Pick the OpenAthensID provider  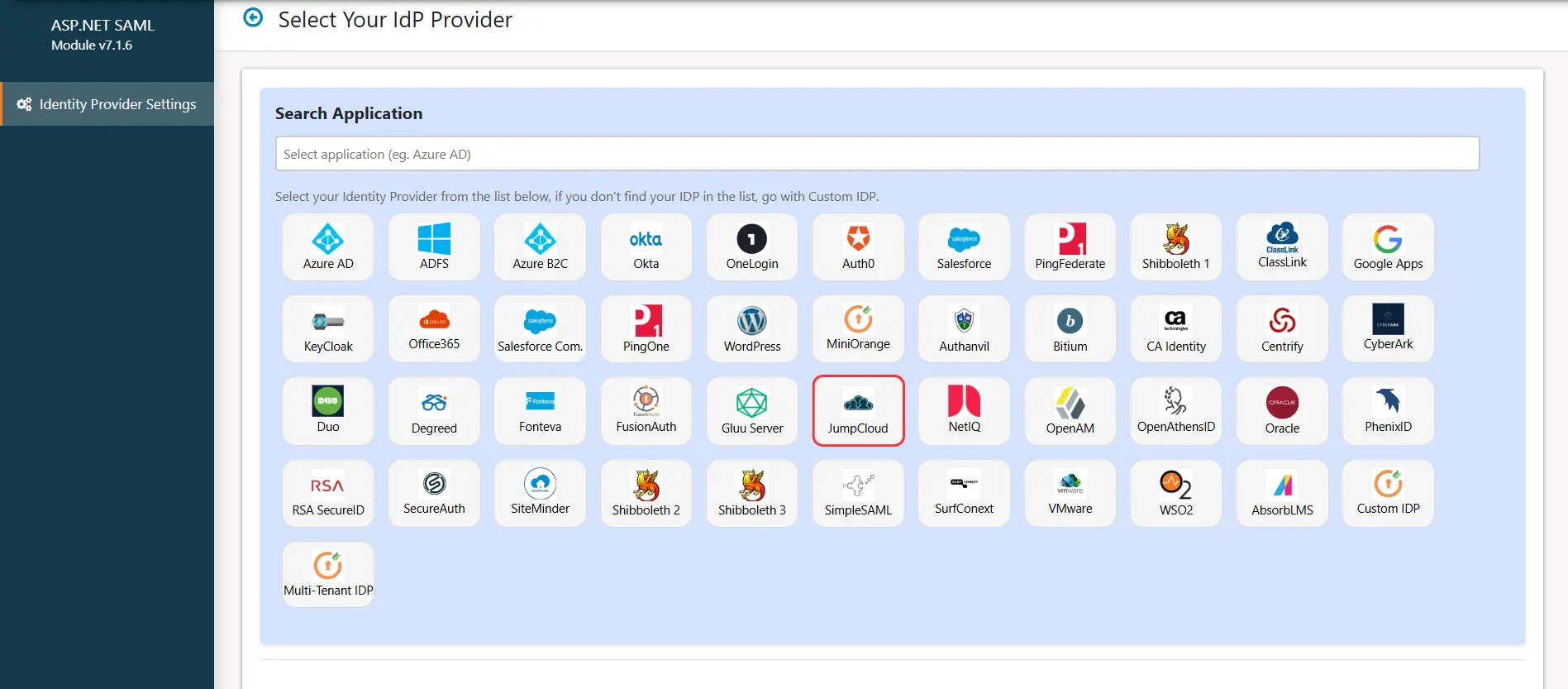click(1176, 411)
